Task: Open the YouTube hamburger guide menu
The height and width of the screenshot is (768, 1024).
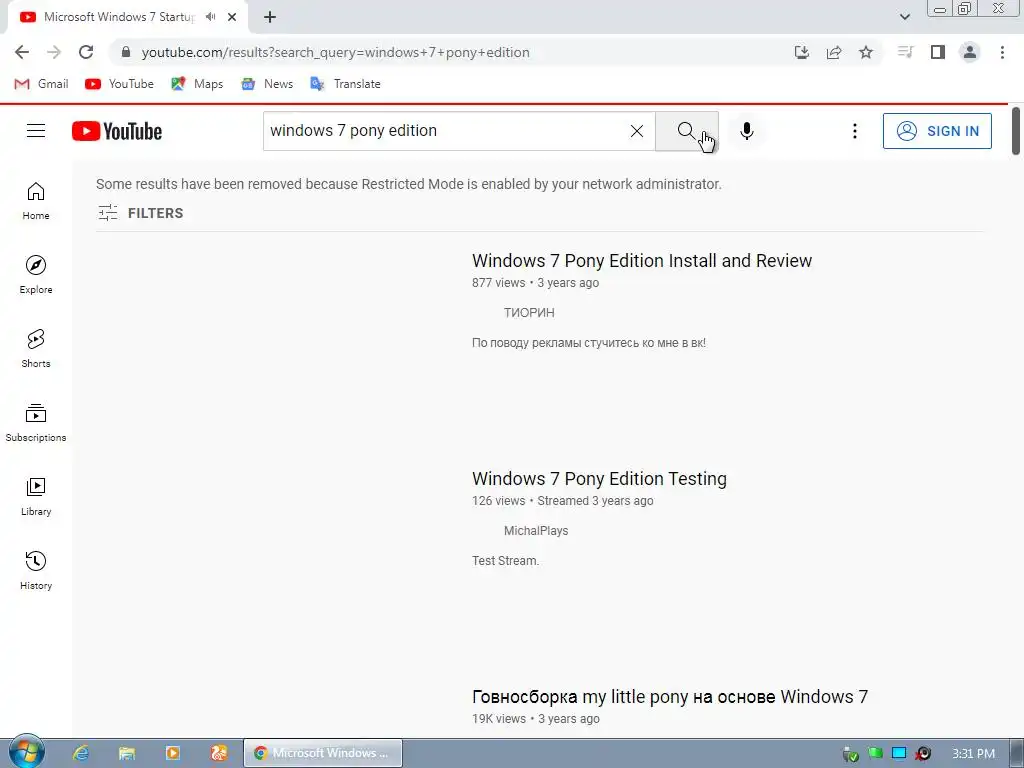Action: click(36, 131)
